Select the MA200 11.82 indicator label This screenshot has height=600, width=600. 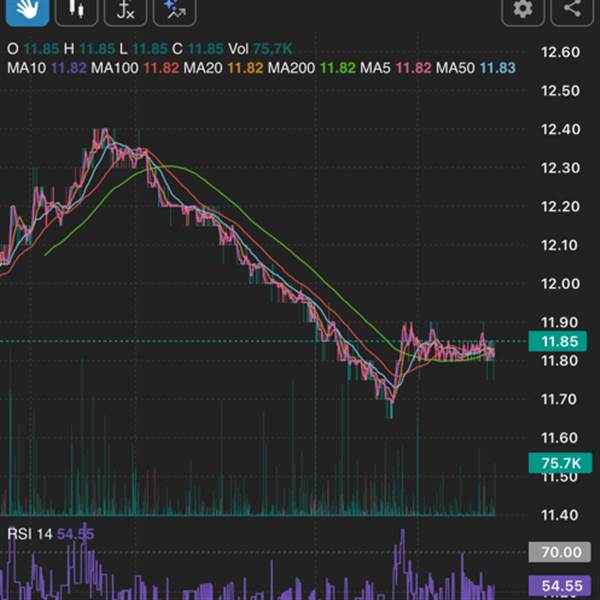point(312,68)
